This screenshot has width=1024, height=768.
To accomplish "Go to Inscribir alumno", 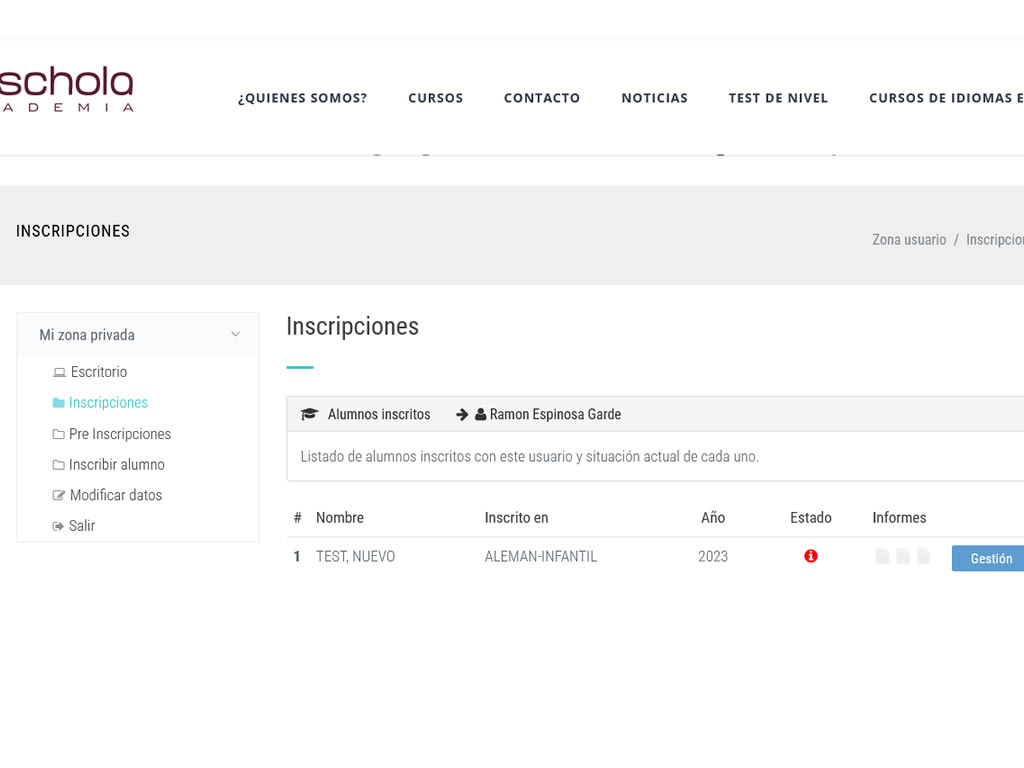I will click(x=116, y=465).
